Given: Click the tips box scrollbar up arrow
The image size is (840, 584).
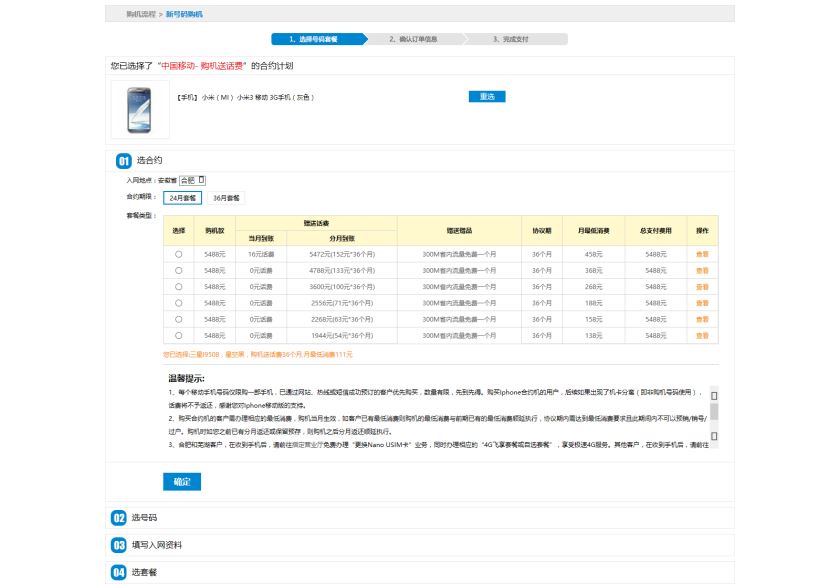Looking at the screenshot, I should 714,396.
